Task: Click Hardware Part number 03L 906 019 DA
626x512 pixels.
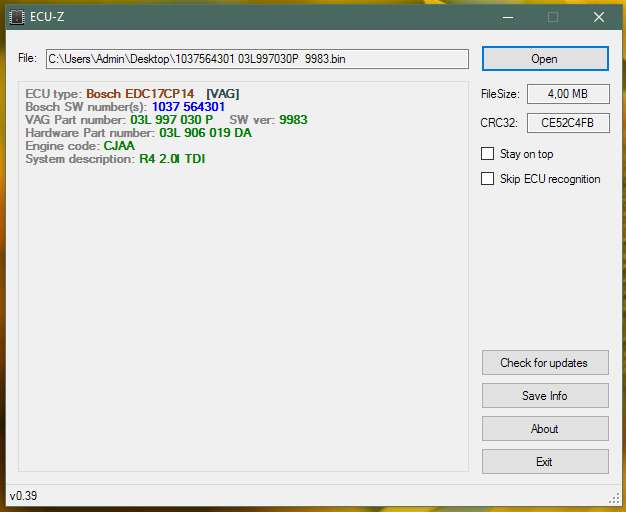Action: click(206, 133)
